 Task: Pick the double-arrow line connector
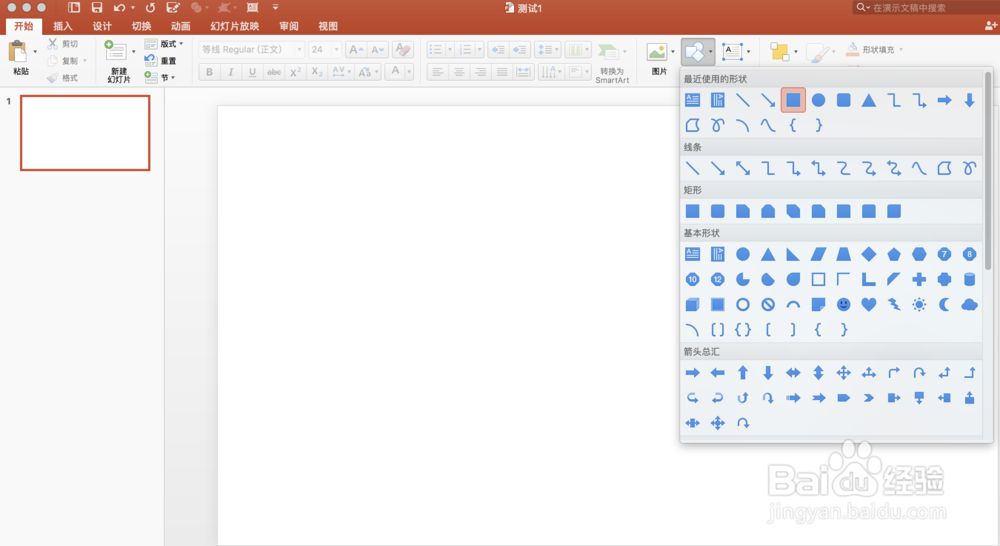tap(743, 168)
